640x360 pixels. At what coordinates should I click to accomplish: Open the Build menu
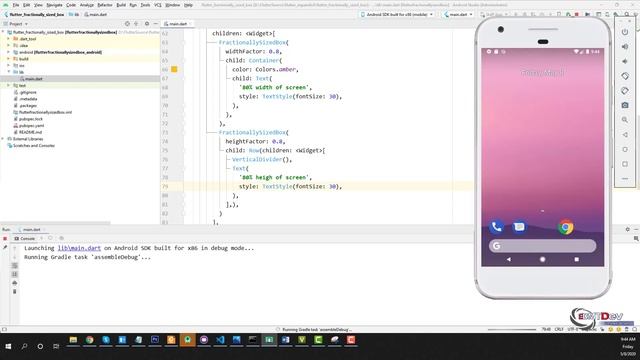point(121,5)
